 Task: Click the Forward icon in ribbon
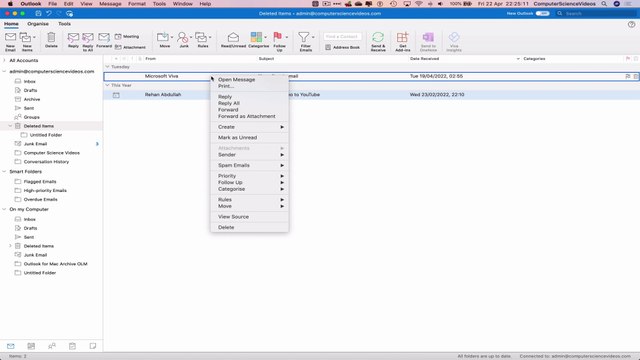click(x=104, y=38)
